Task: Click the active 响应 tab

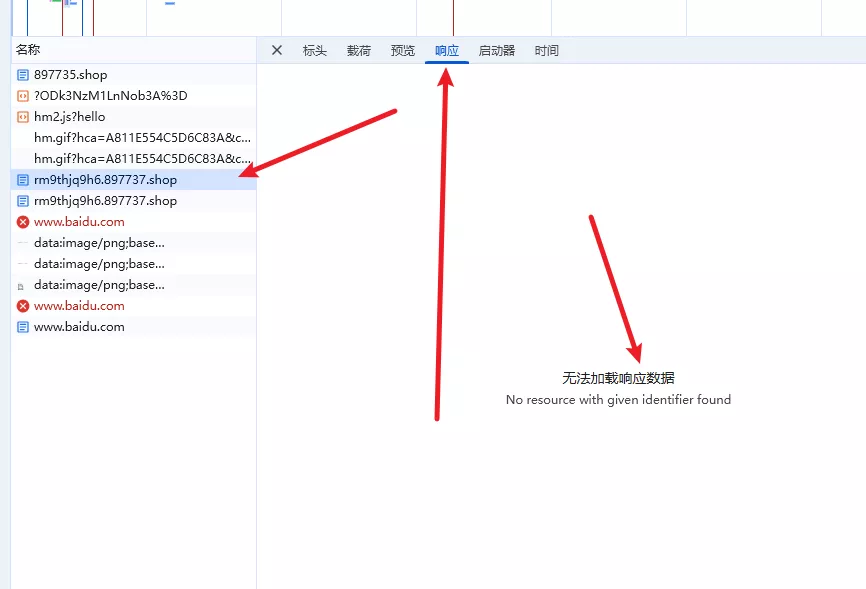Action: [447, 50]
